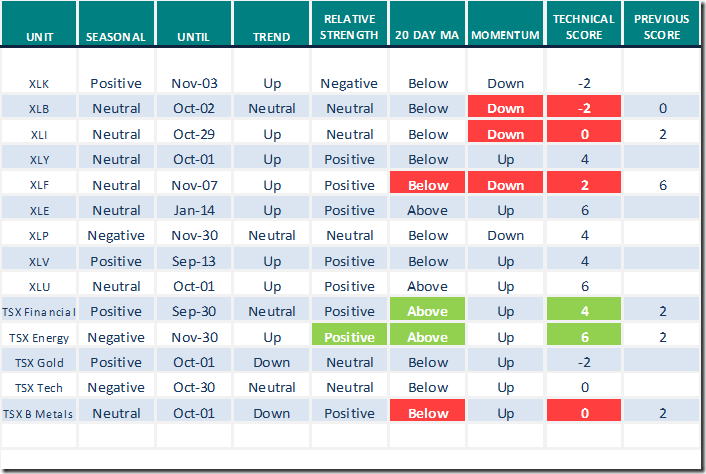Click the UNIT column header

coord(40,37)
